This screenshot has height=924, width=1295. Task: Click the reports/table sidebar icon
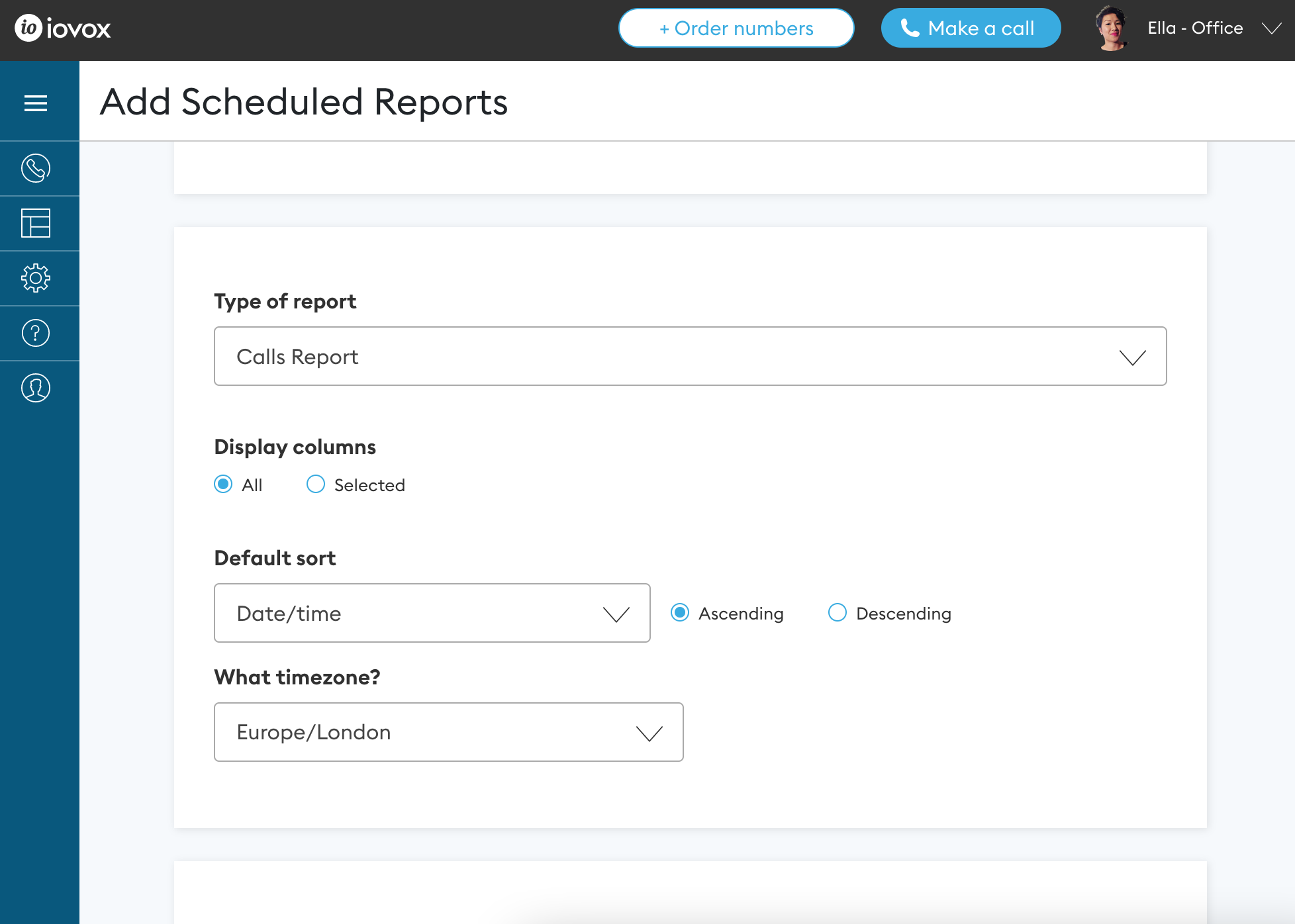coord(36,223)
